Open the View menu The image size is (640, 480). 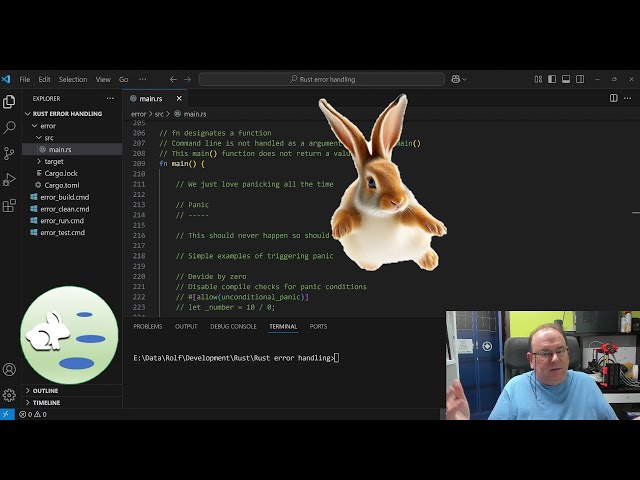[103, 79]
